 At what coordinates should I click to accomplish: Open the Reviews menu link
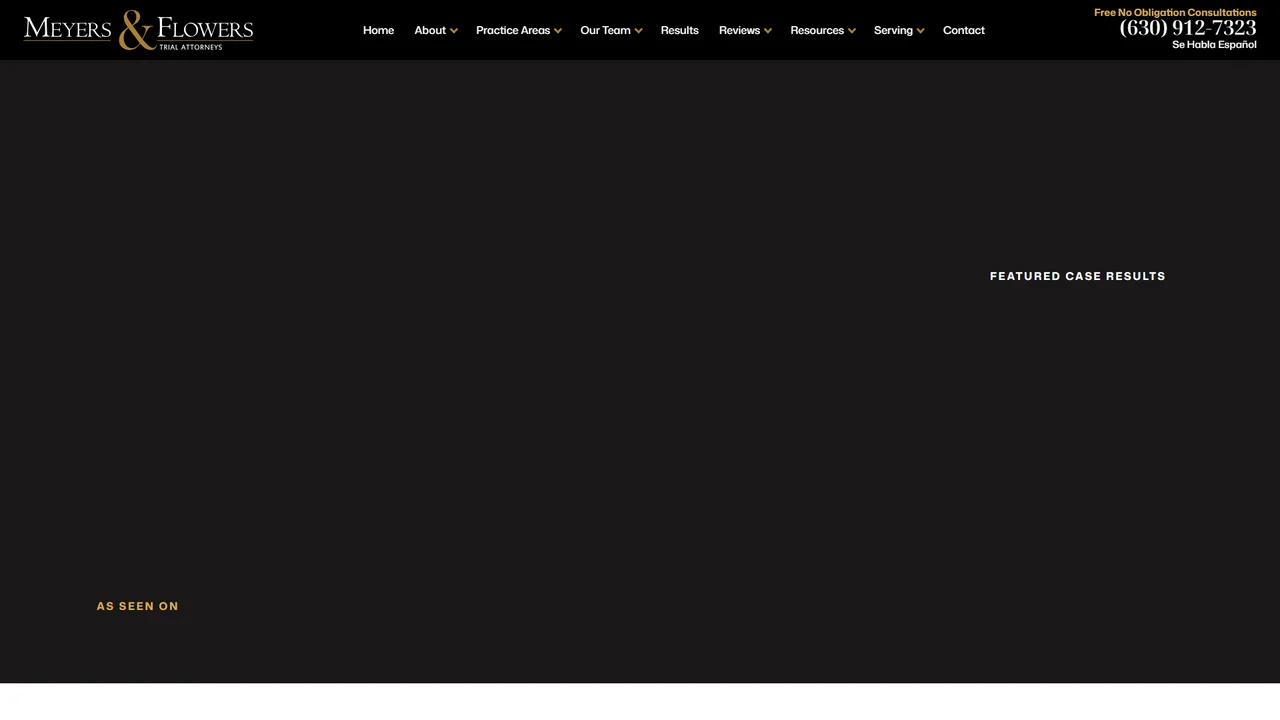739,30
